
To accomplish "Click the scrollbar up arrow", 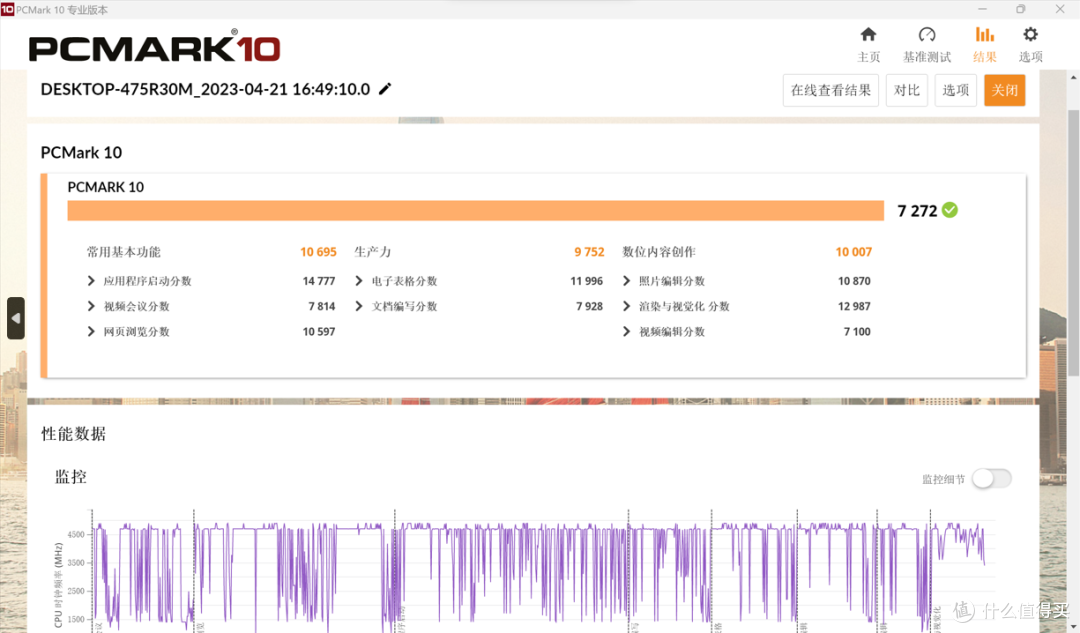I will click(x=1073, y=76).
